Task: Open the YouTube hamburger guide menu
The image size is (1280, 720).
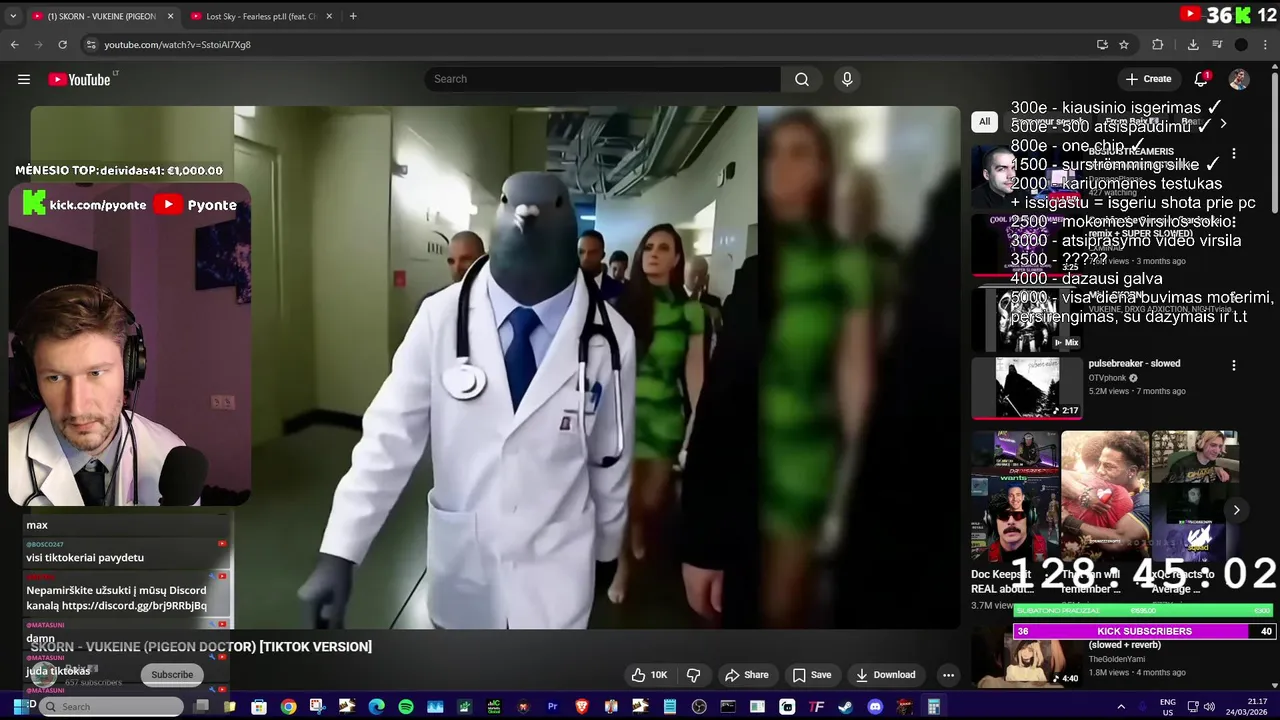Action: (x=24, y=79)
